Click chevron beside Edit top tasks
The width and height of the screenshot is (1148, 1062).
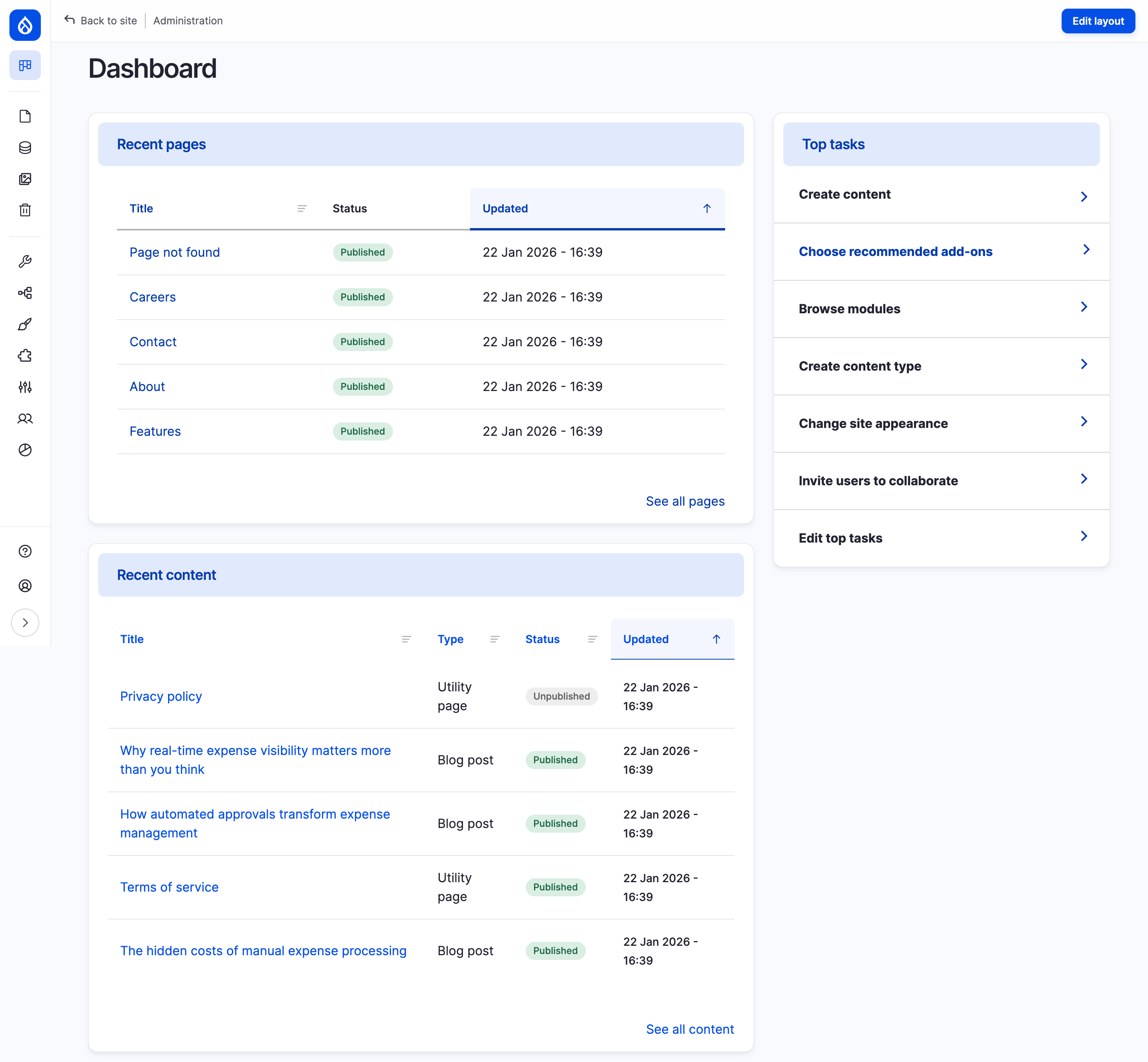coord(1084,536)
